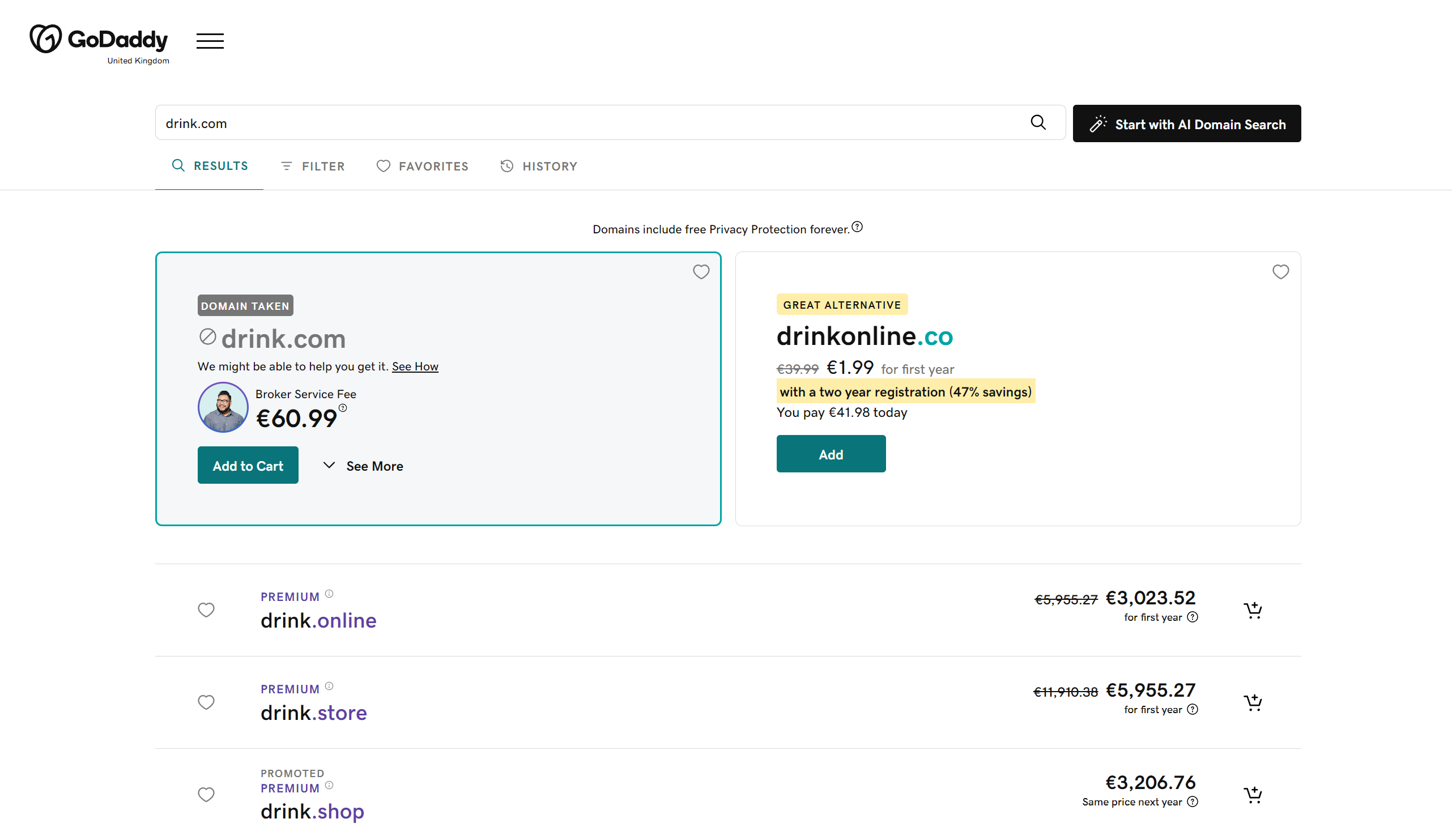
Task: Open Privacy Protection help question-mark icon
Action: click(x=857, y=227)
